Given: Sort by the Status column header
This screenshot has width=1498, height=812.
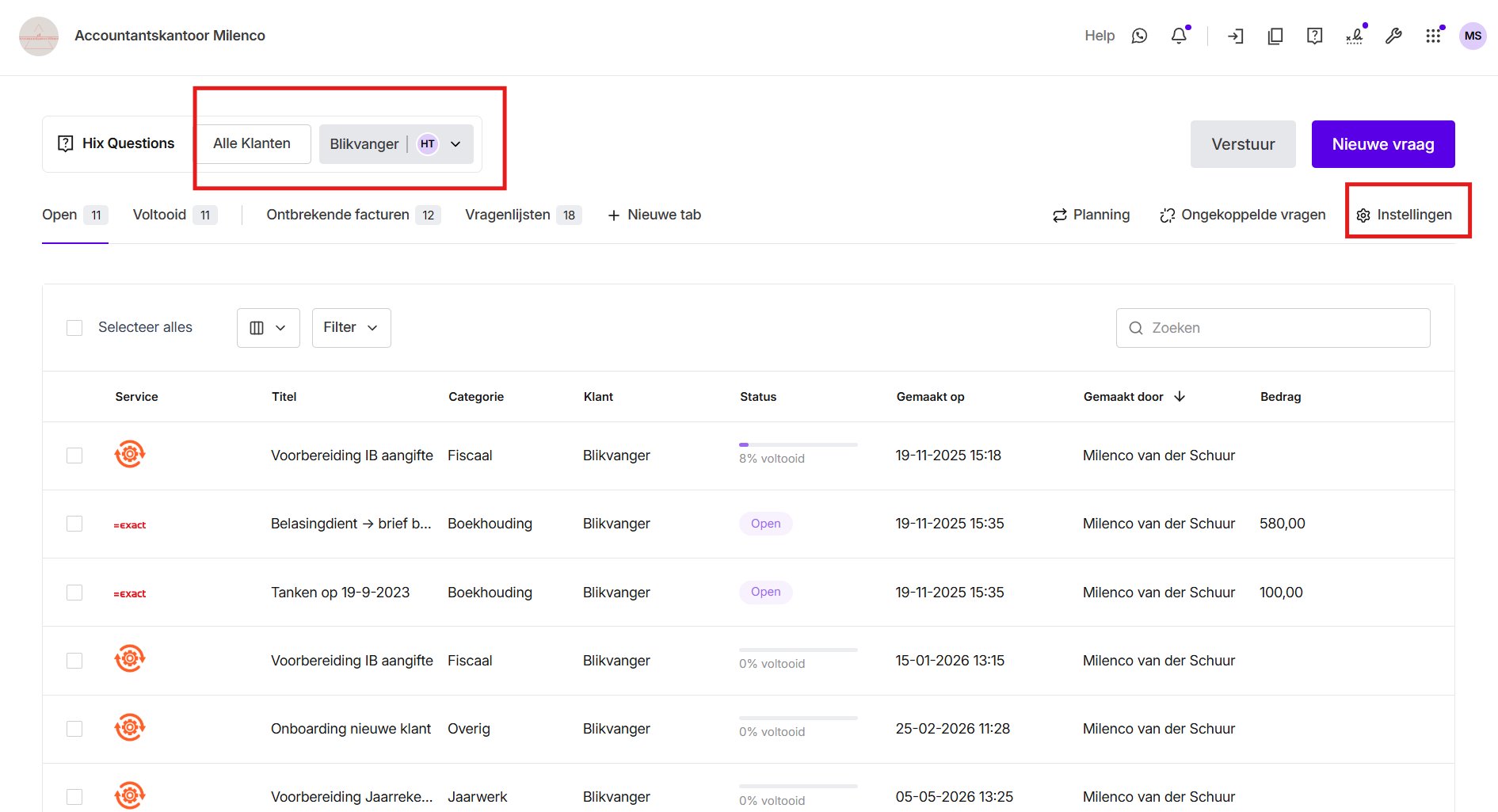Looking at the screenshot, I should (x=758, y=396).
